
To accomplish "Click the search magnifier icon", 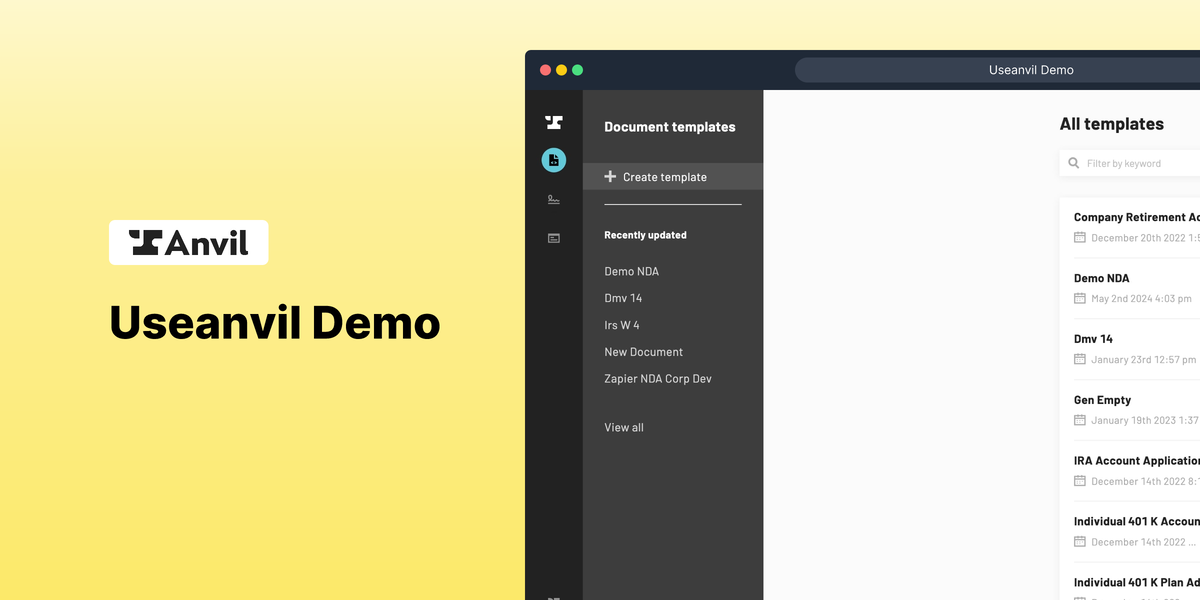I will (x=1074, y=163).
